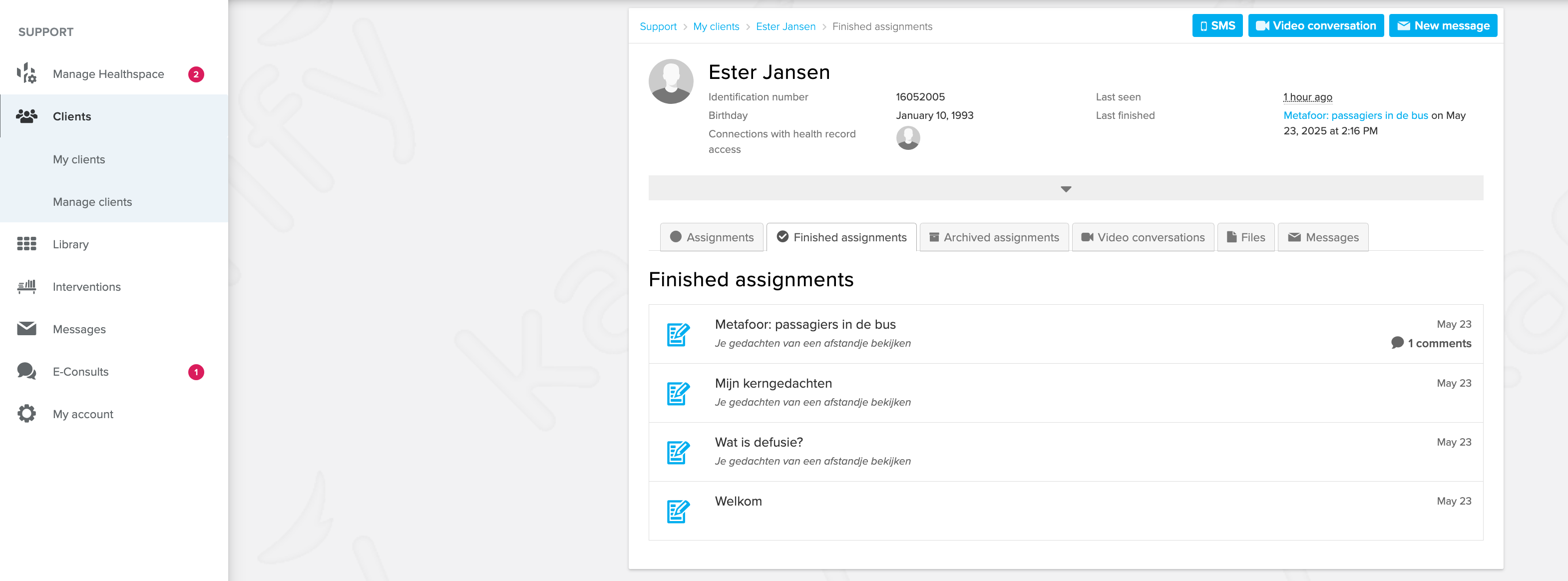Click the 1 comments speech bubble
The width and height of the screenshot is (1568, 581).
(1397, 343)
